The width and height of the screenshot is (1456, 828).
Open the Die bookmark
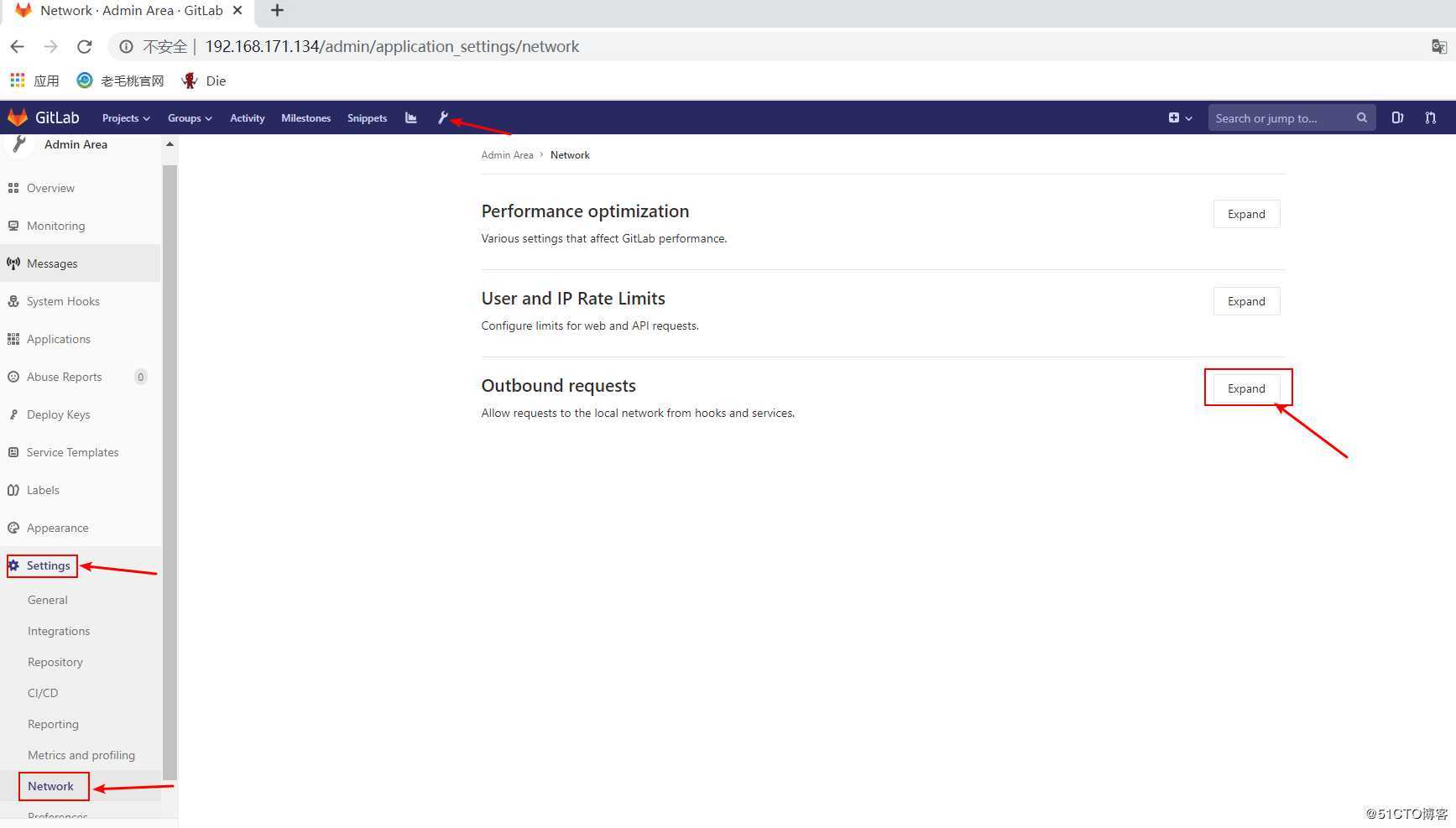(x=204, y=81)
